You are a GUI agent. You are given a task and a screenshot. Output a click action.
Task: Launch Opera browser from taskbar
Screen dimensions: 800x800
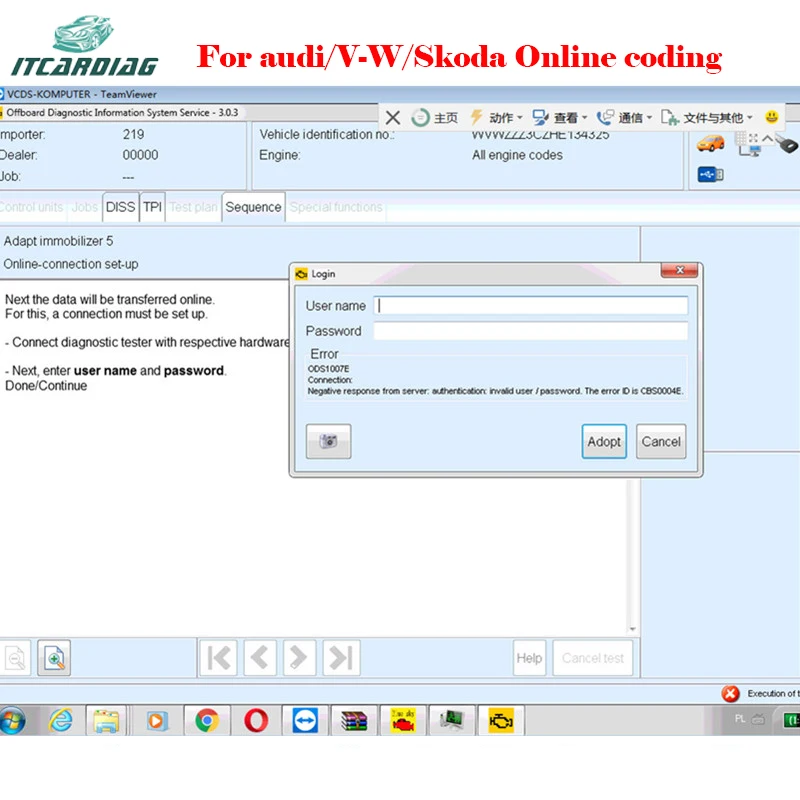[256, 721]
